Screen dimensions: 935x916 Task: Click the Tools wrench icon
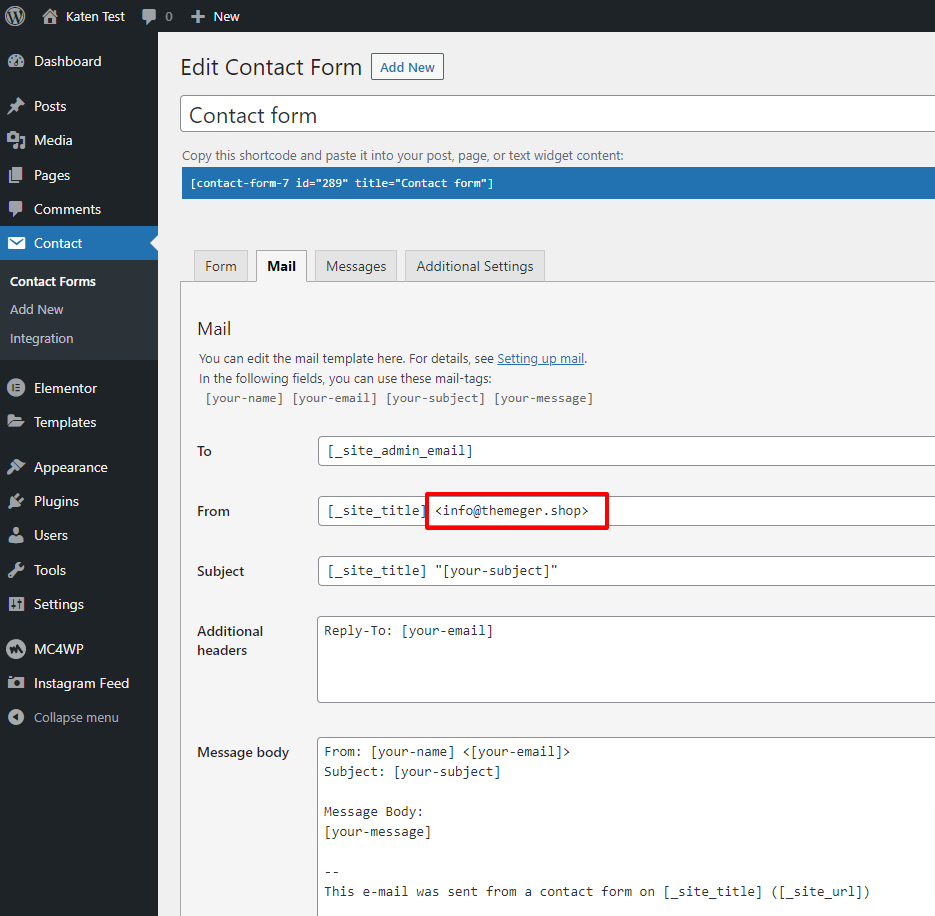[x=16, y=570]
